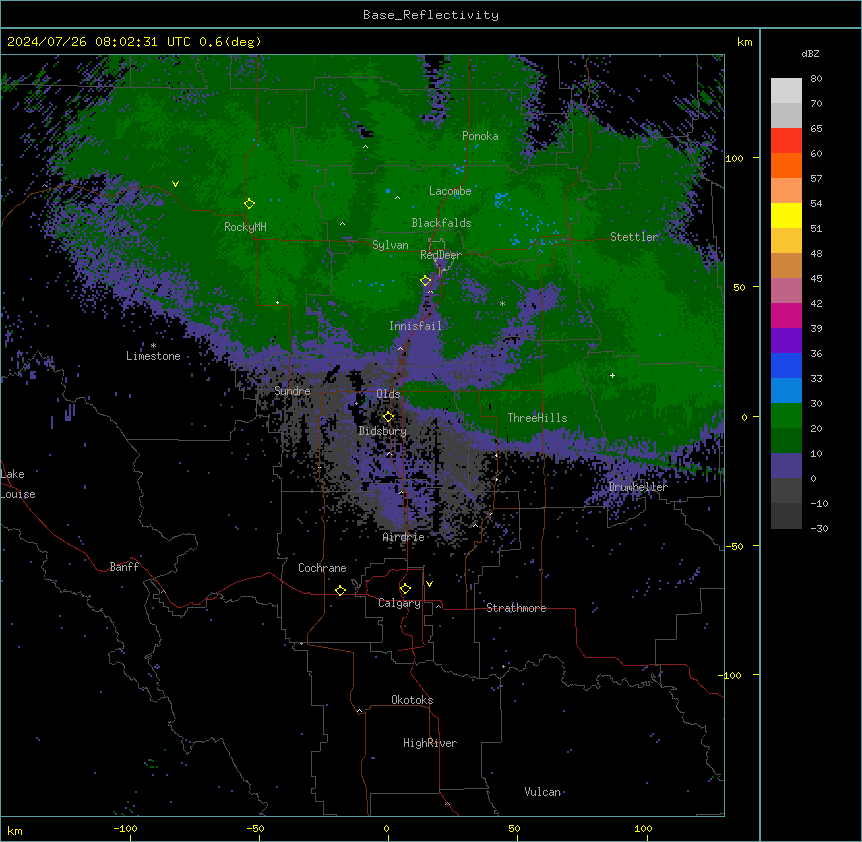Click the Didsbury town label

click(383, 431)
